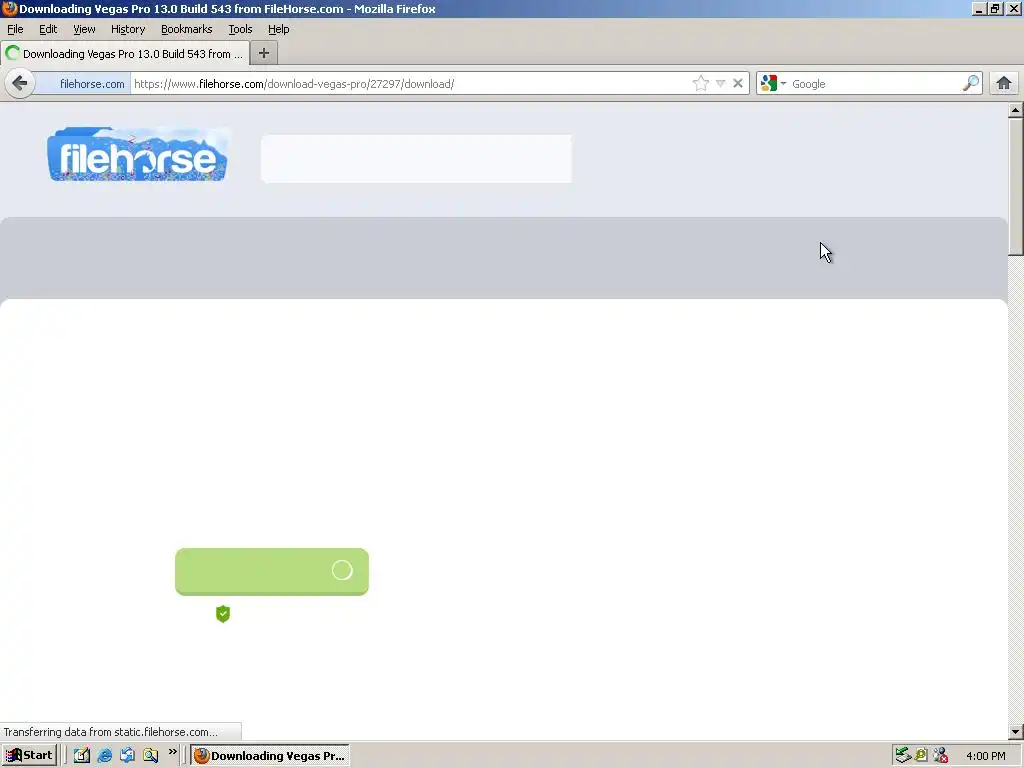The width and height of the screenshot is (1024, 768).
Task: Click the search folder quick launch icon
Action: (150, 756)
